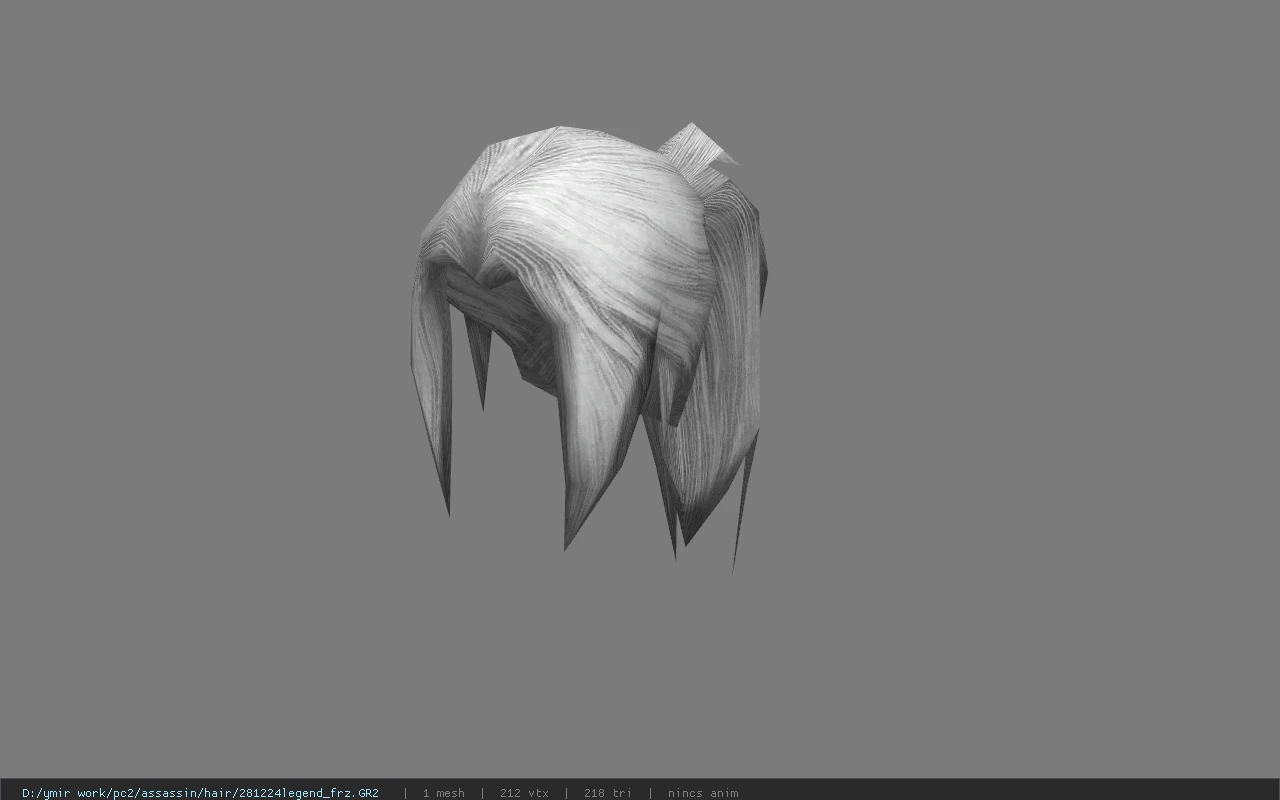Click the "nincs anim" status entry
The width and height of the screenshot is (1280, 800).
(x=703, y=793)
